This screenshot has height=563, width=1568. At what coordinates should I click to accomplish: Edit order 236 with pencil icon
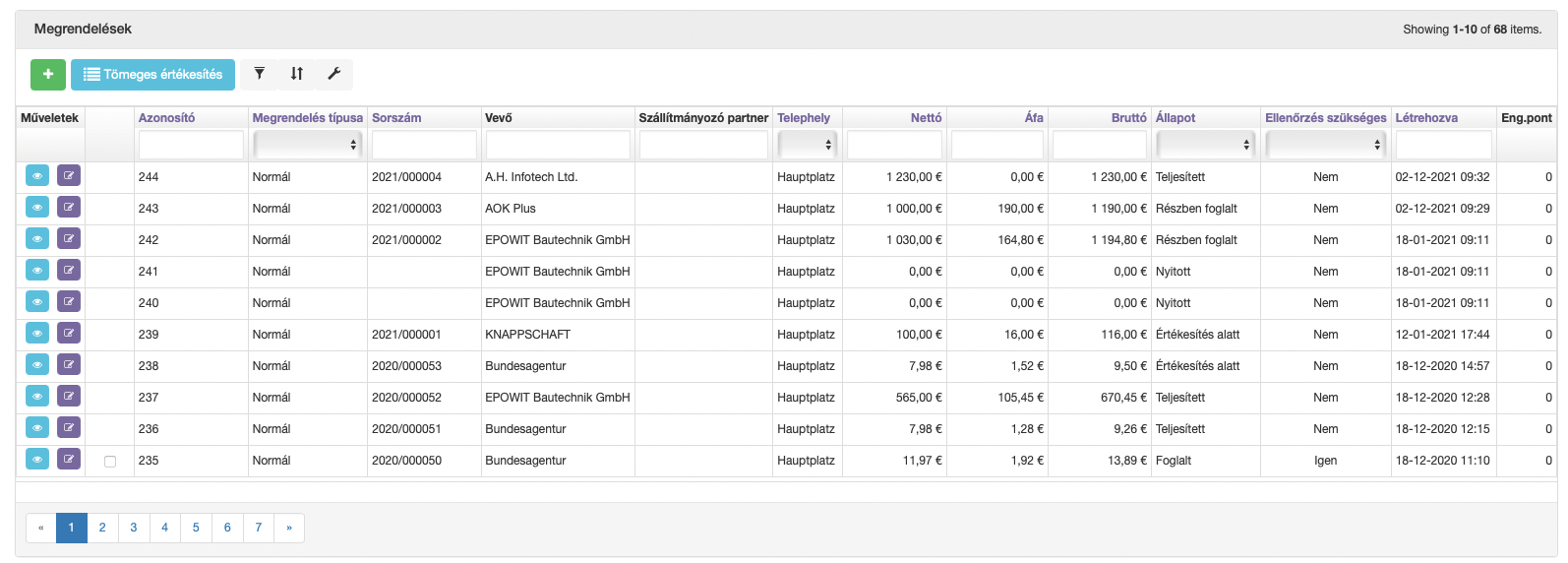point(69,428)
